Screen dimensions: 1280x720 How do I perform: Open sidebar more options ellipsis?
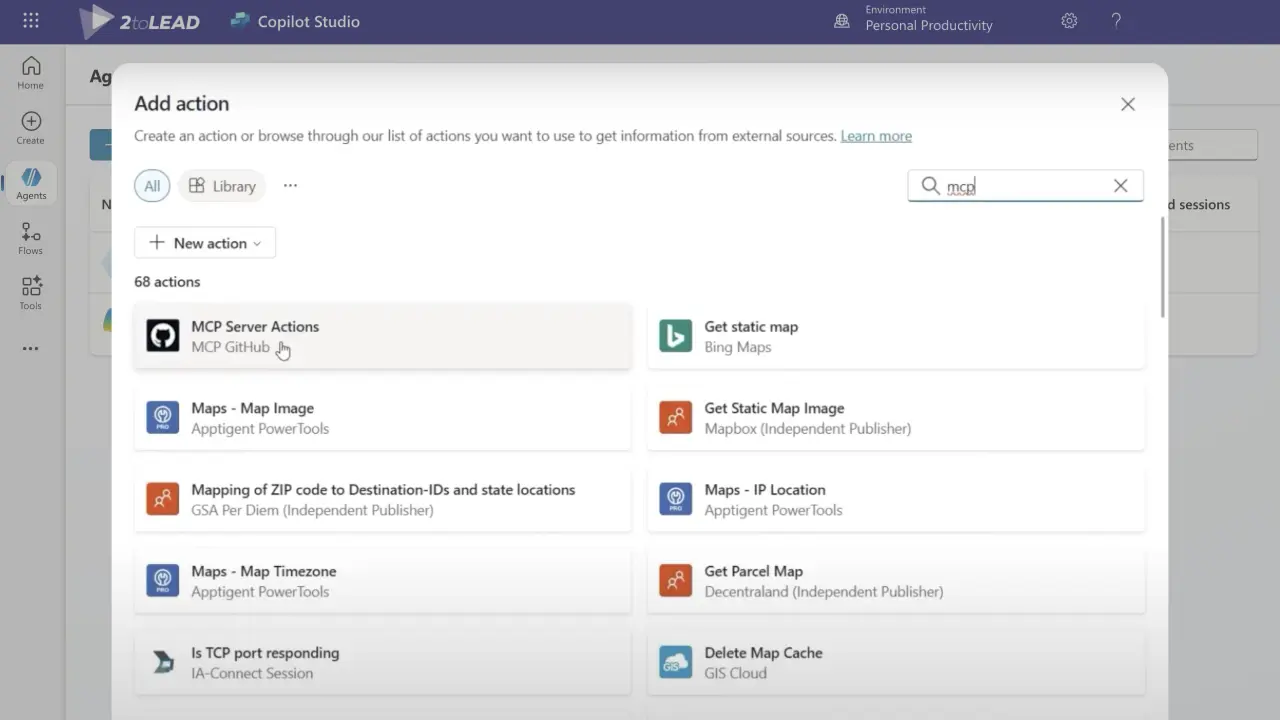coord(31,349)
